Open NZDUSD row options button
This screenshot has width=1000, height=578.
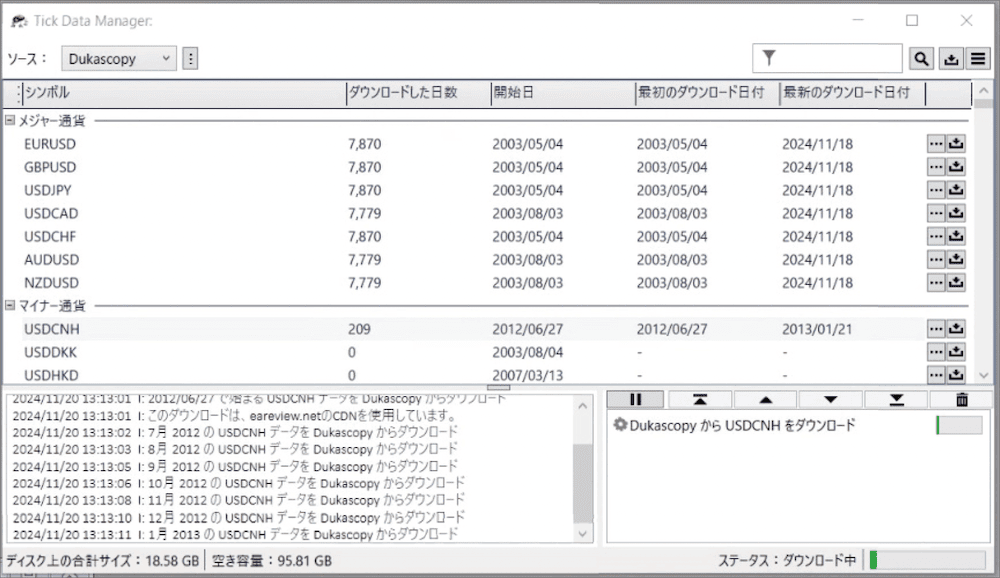click(x=936, y=283)
